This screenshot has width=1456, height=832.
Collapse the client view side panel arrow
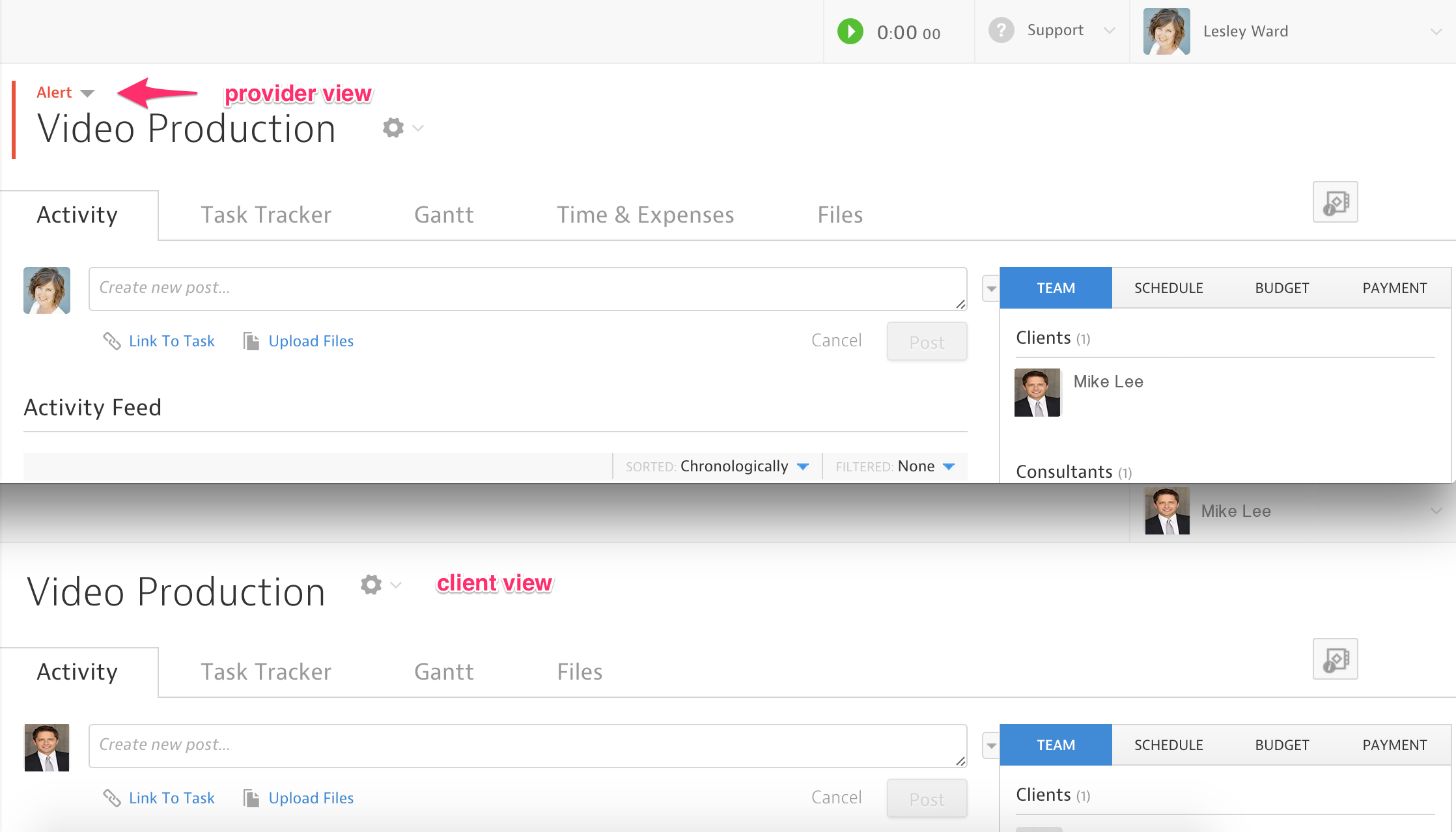tap(990, 745)
